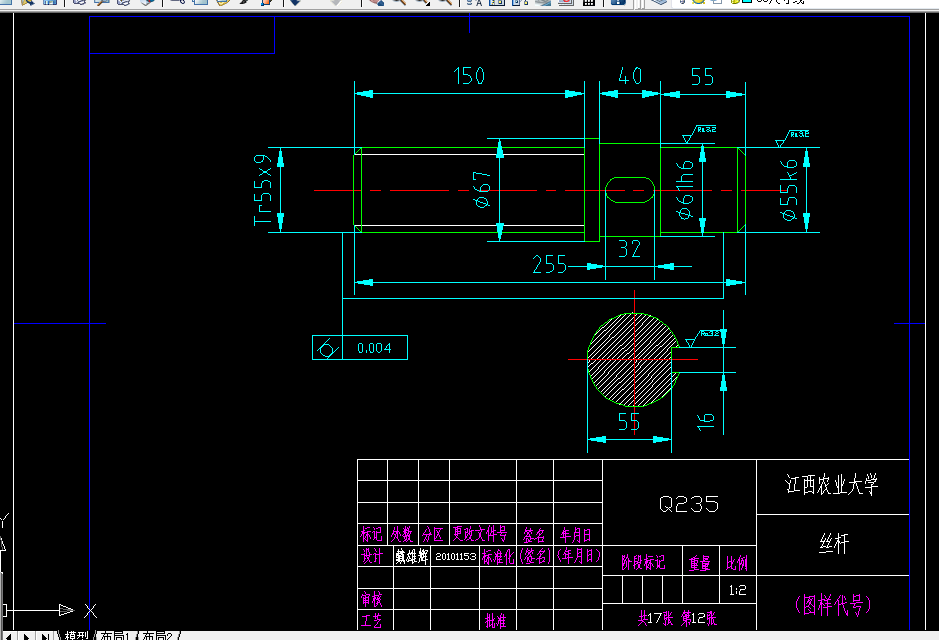
Task: Click the (图样代号) placeholder text
Action: (832, 605)
